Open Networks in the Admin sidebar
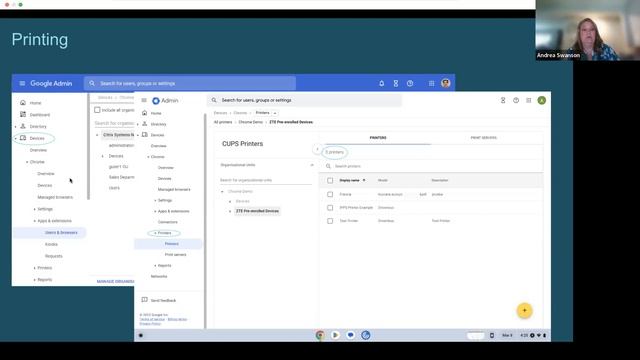The image size is (640, 360). 159,276
